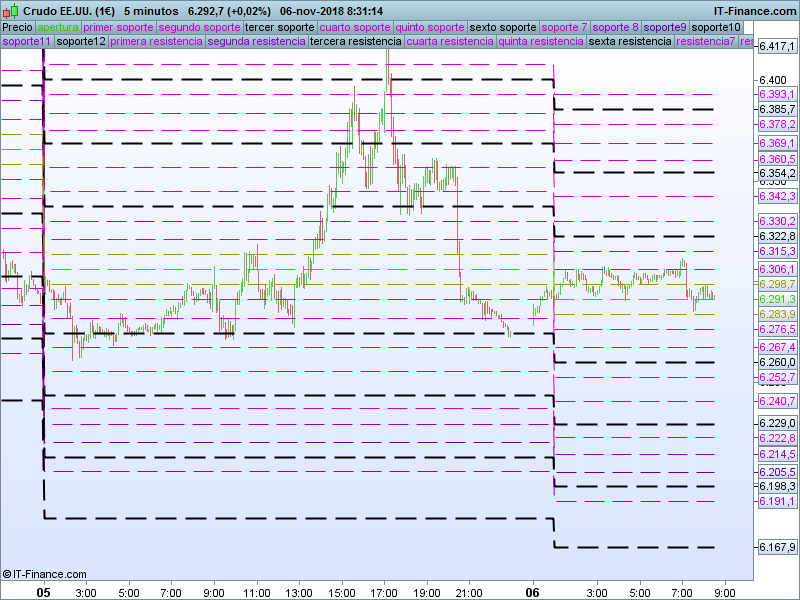Select the 'Precio' indicator label

pyautogui.click(x=17, y=27)
